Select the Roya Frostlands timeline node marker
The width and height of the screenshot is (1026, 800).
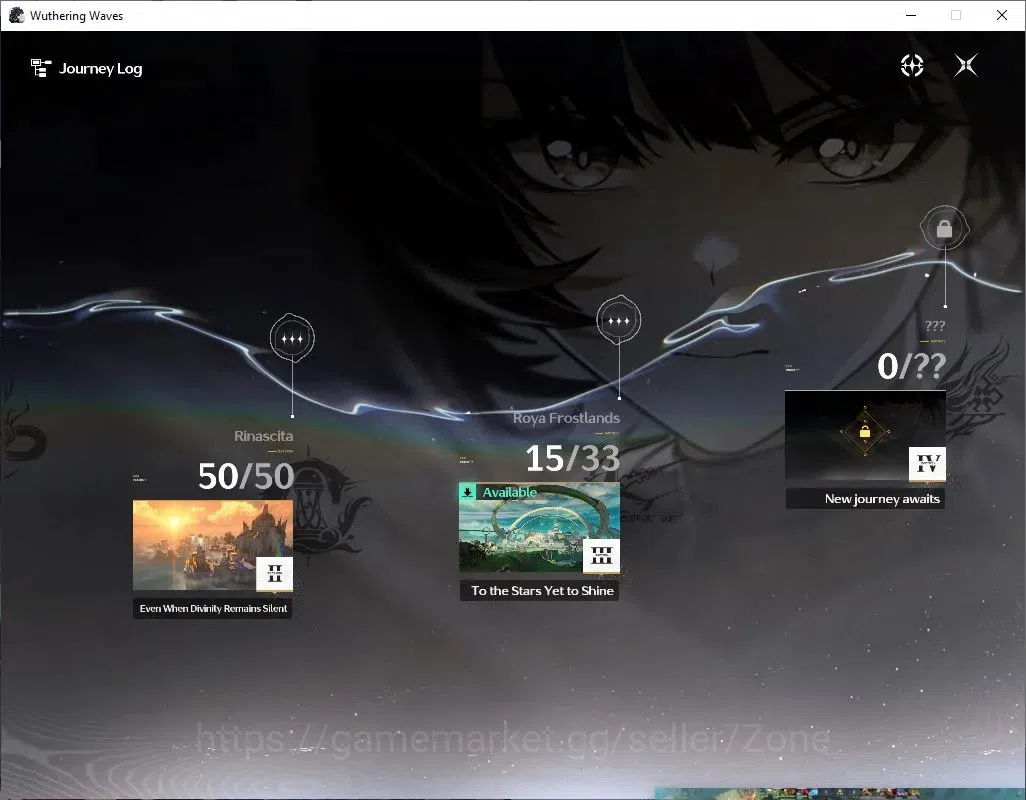pos(618,320)
